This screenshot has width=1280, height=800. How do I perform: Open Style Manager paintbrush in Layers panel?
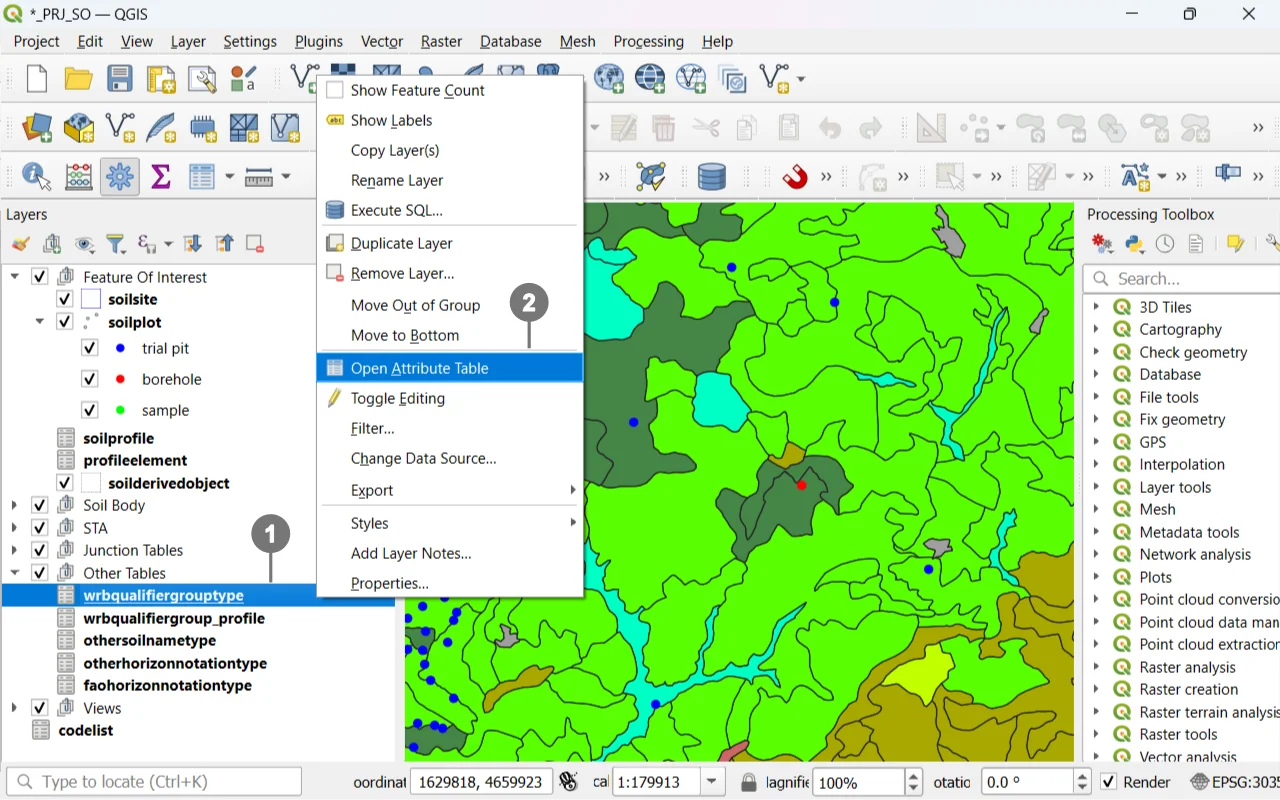pos(21,244)
